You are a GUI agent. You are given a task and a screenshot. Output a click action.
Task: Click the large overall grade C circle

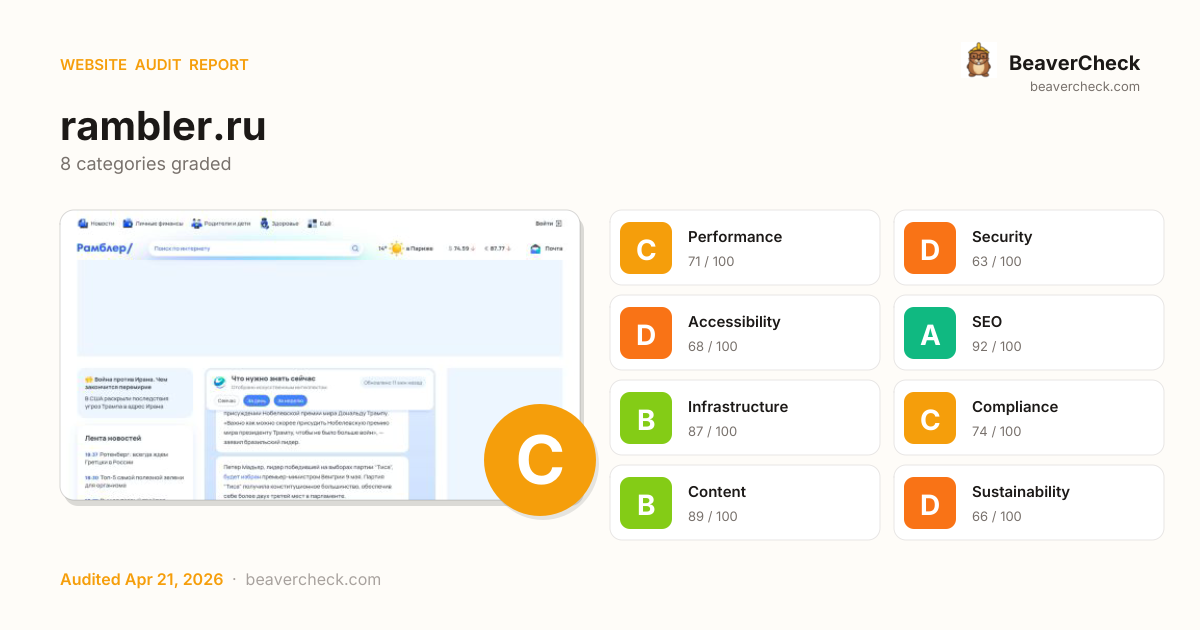(x=540, y=460)
